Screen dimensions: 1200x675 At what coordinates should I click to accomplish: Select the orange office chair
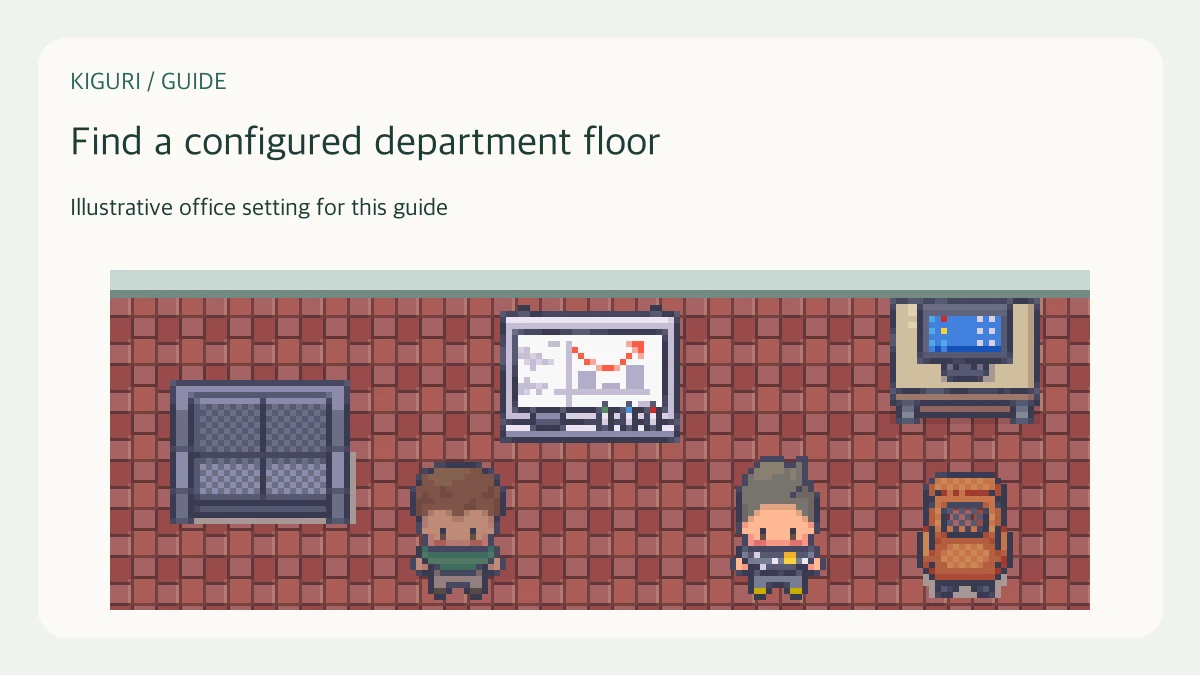tap(963, 535)
